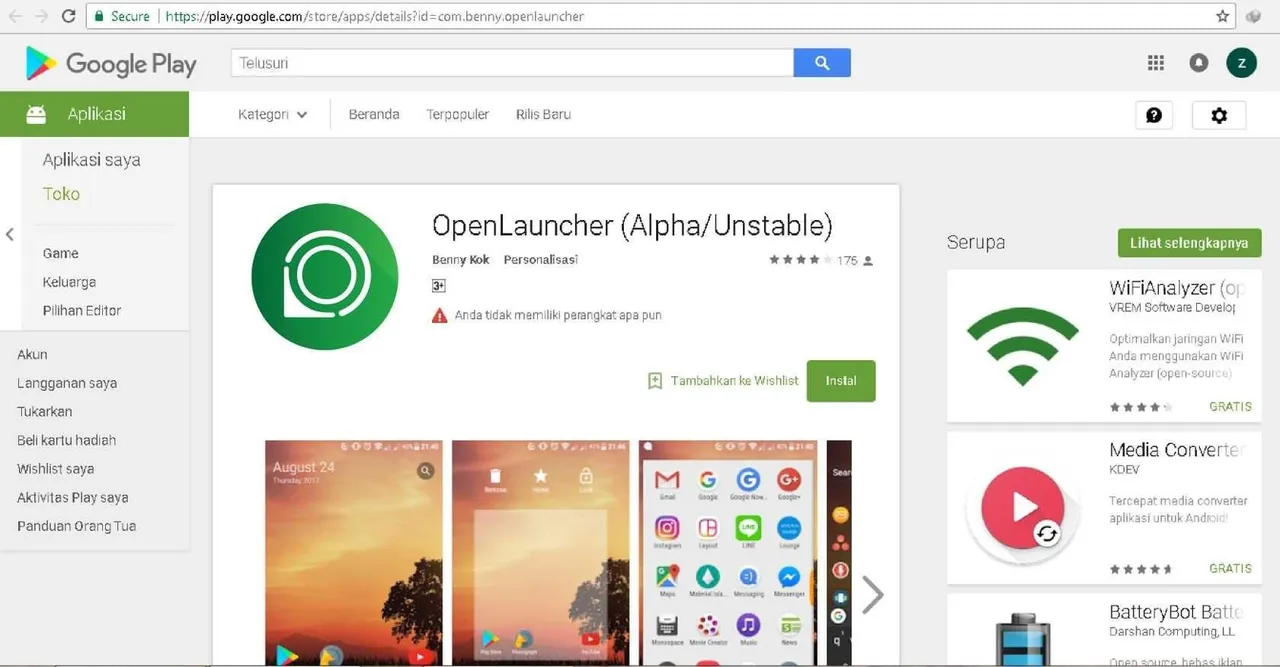
Task: Open Wishlist saya link
Action: coord(55,468)
